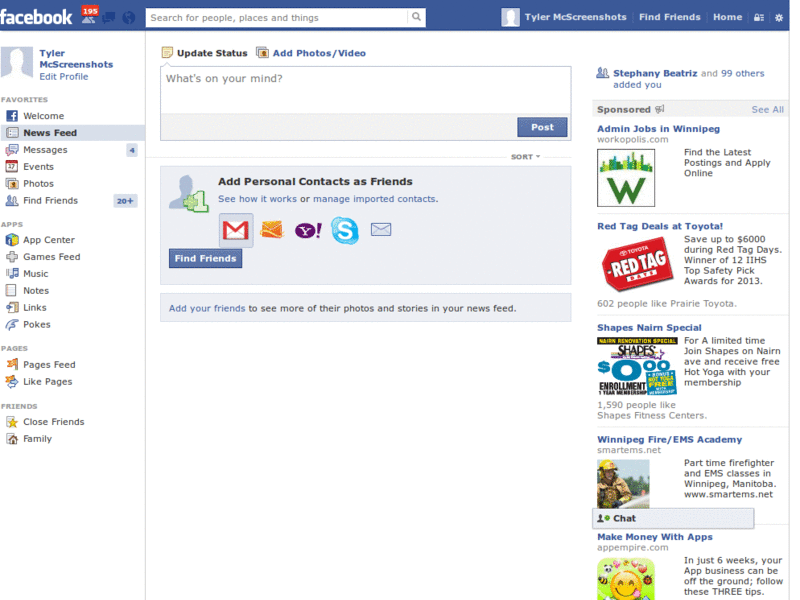Click the blue Find Friends button
Image resolution: width=800 pixels, height=600 pixels.
point(206,258)
